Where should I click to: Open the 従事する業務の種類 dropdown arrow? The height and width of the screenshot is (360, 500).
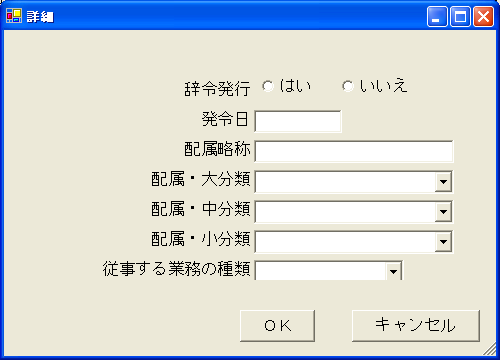(393, 271)
